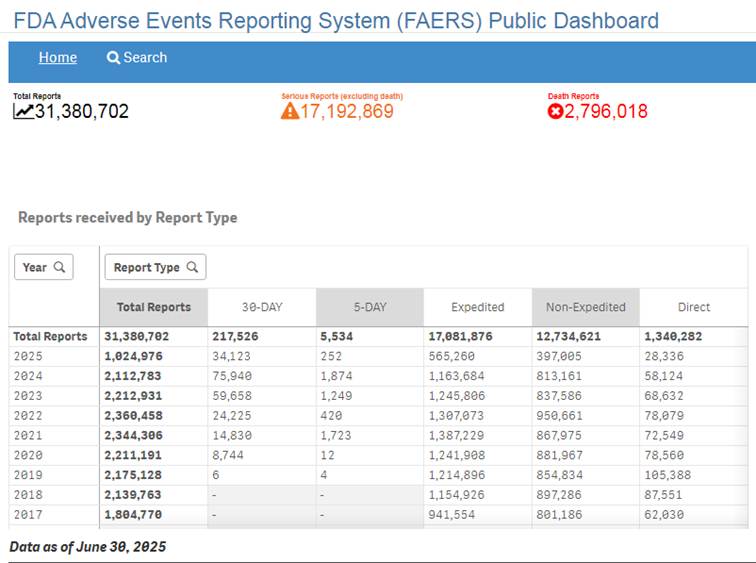Click the Total Reports value 31,380,702

point(82,111)
